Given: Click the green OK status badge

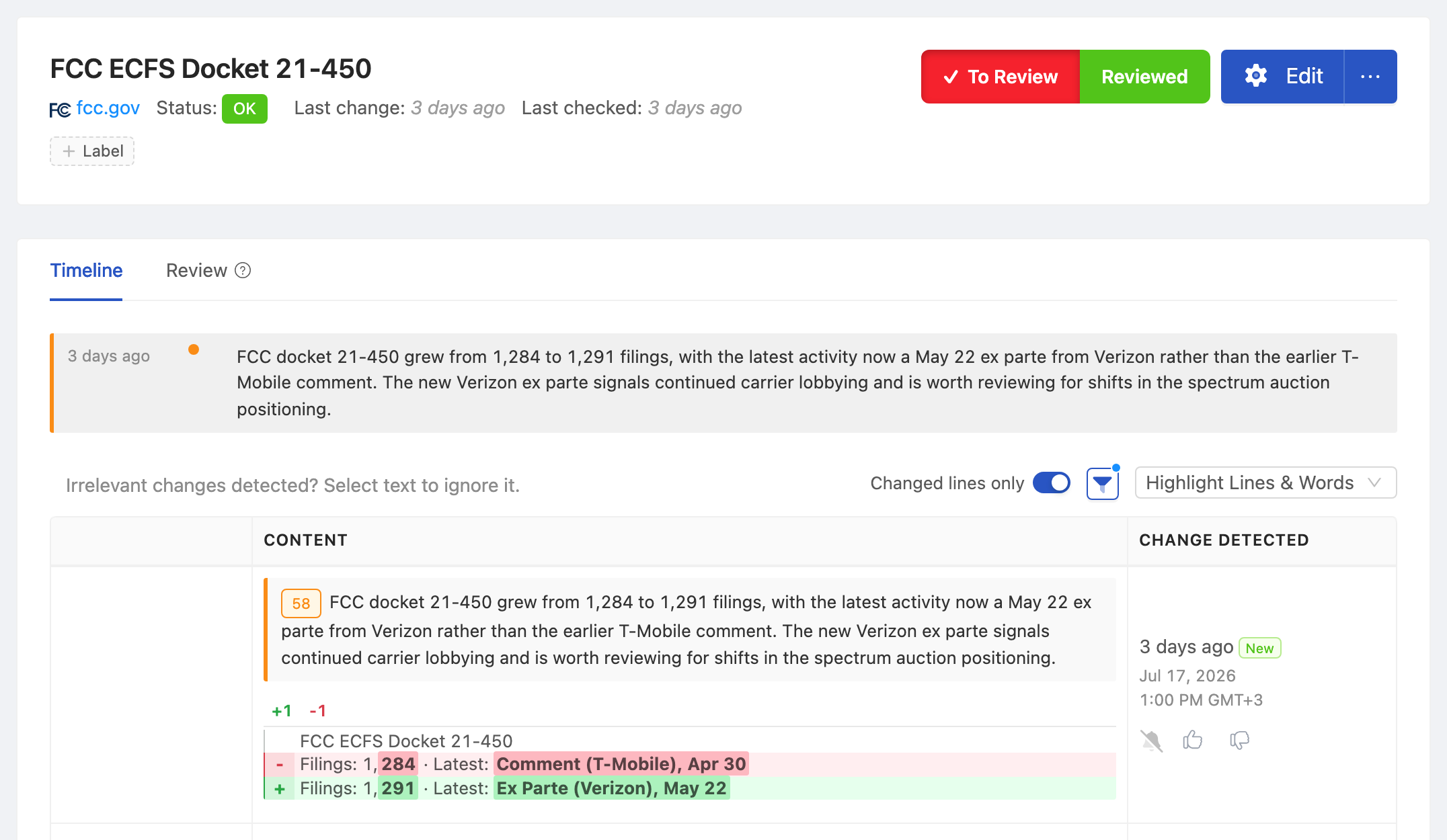Looking at the screenshot, I should tap(245, 109).
